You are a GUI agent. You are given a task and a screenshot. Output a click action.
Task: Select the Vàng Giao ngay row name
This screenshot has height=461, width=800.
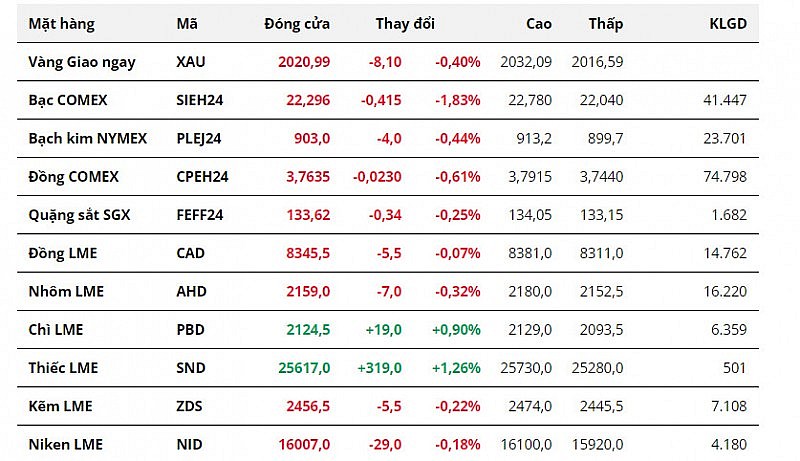click(x=82, y=62)
